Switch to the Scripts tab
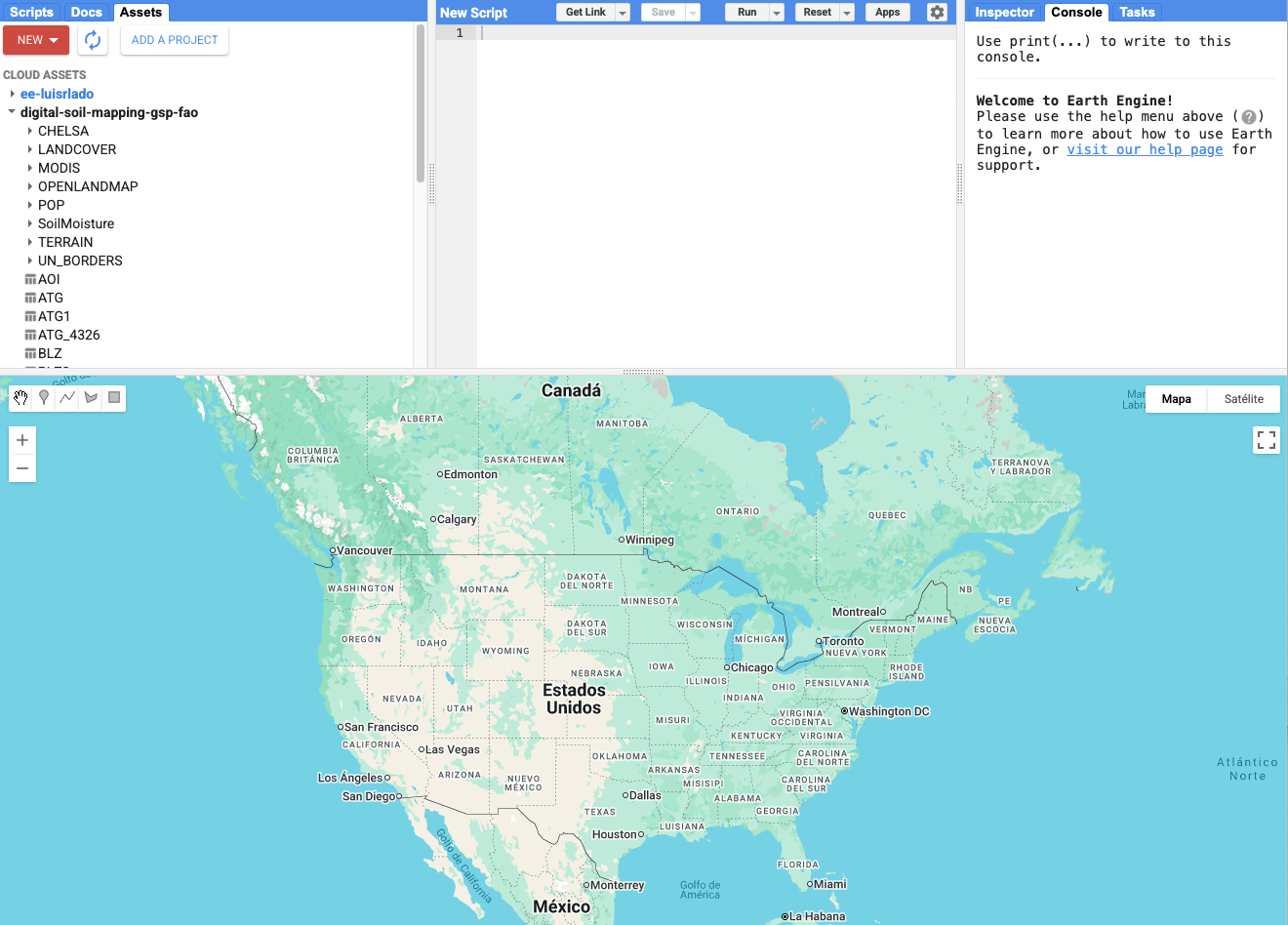1288x925 pixels. point(31,13)
